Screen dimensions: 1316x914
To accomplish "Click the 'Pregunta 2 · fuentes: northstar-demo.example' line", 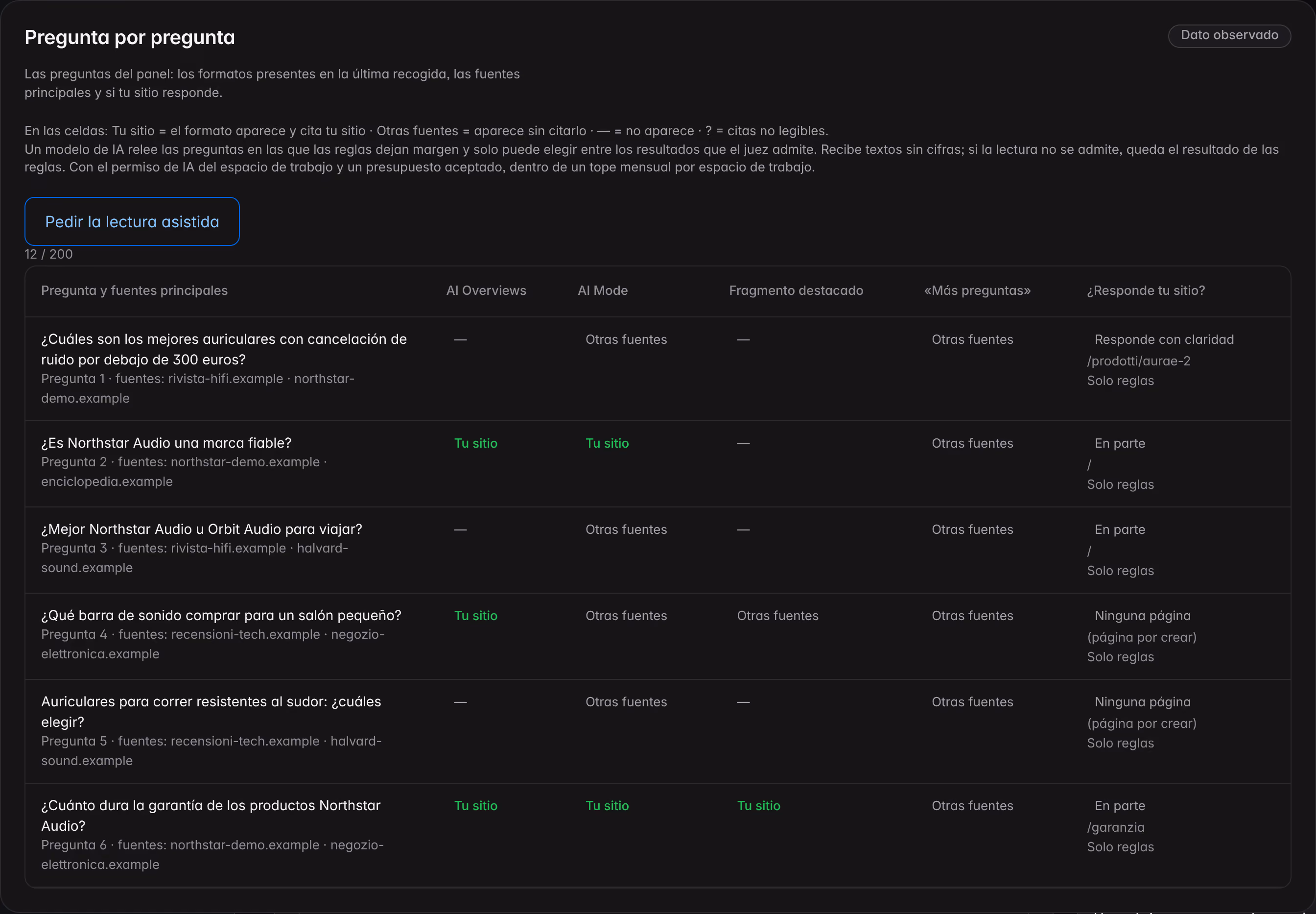I will coord(184,472).
